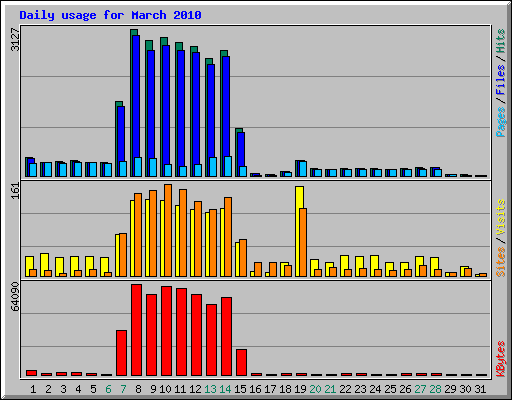Click day 10 axis label
The width and height of the screenshot is (512, 400).
pyautogui.click(x=165, y=389)
